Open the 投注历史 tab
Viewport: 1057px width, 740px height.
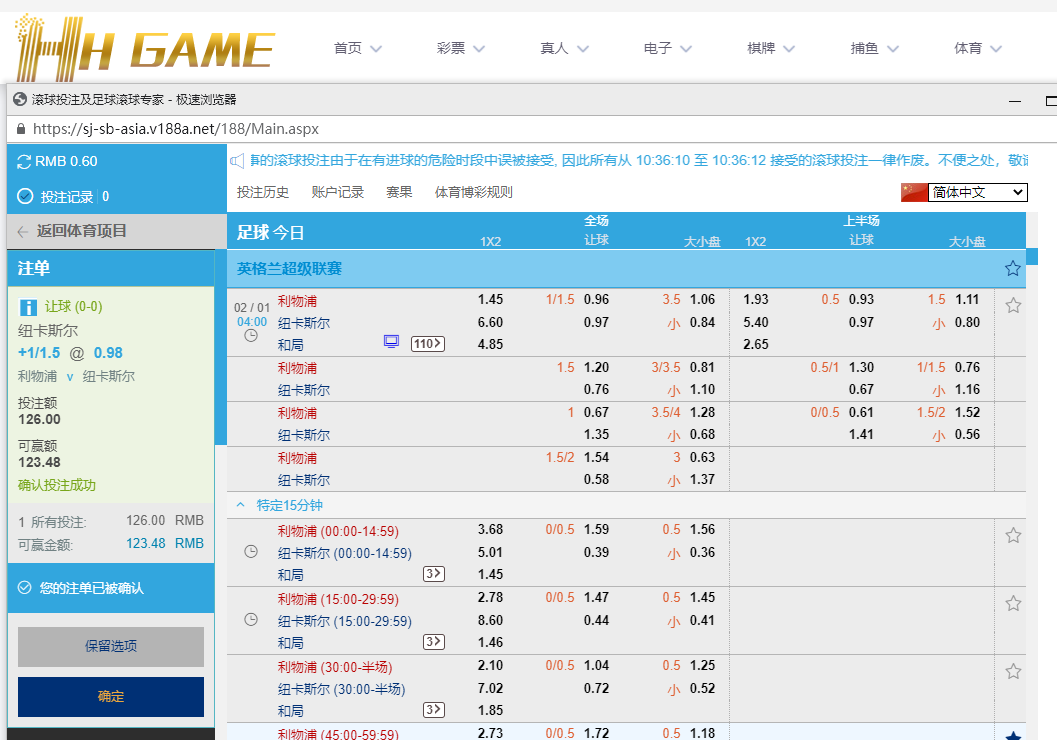point(263,192)
